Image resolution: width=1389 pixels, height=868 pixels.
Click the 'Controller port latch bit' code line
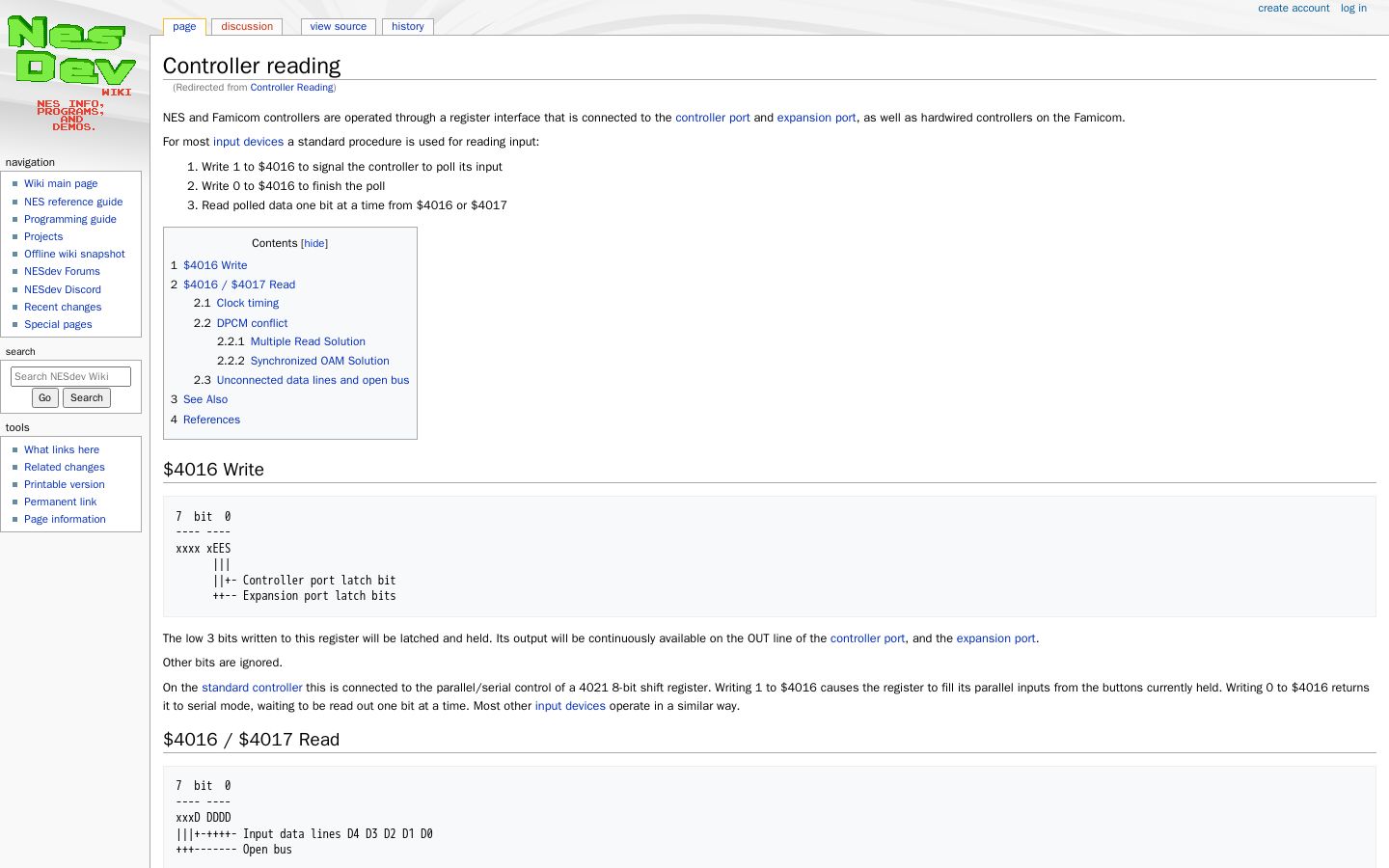pyautogui.click(x=319, y=581)
